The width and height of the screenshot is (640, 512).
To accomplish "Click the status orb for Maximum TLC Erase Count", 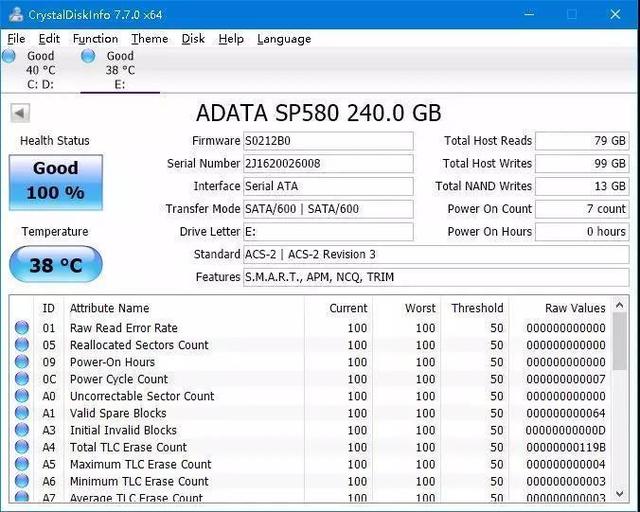I will click(x=22, y=464).
